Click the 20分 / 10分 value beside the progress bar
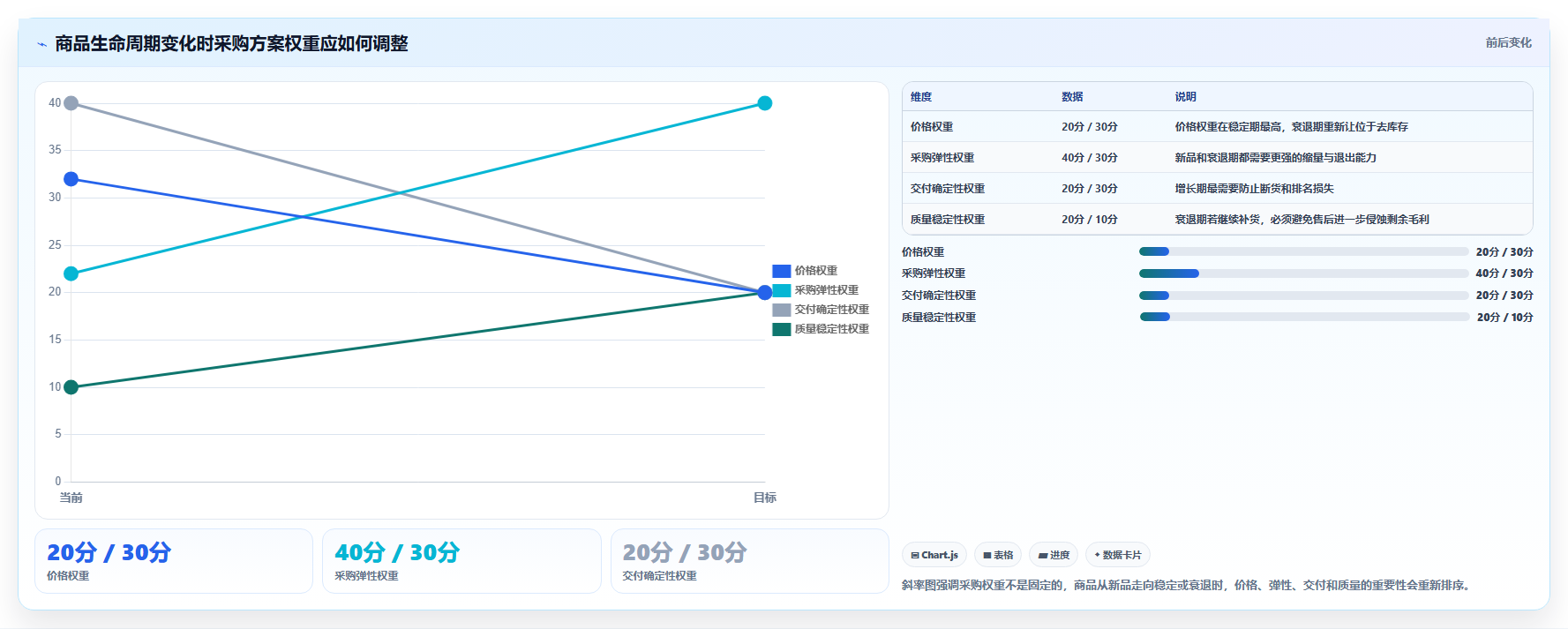Screen dimensions: 1568x629 [1504, 318]
